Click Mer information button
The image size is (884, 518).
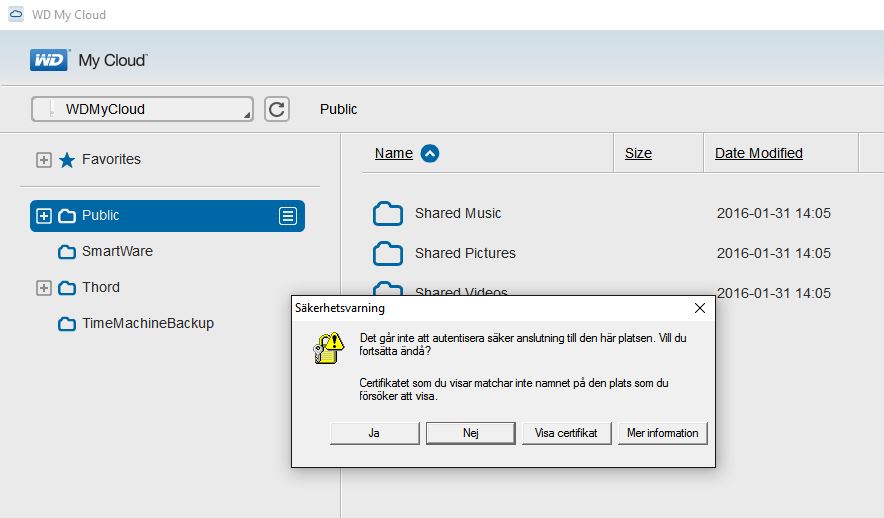pyautogui.click(x=662, y=433)
